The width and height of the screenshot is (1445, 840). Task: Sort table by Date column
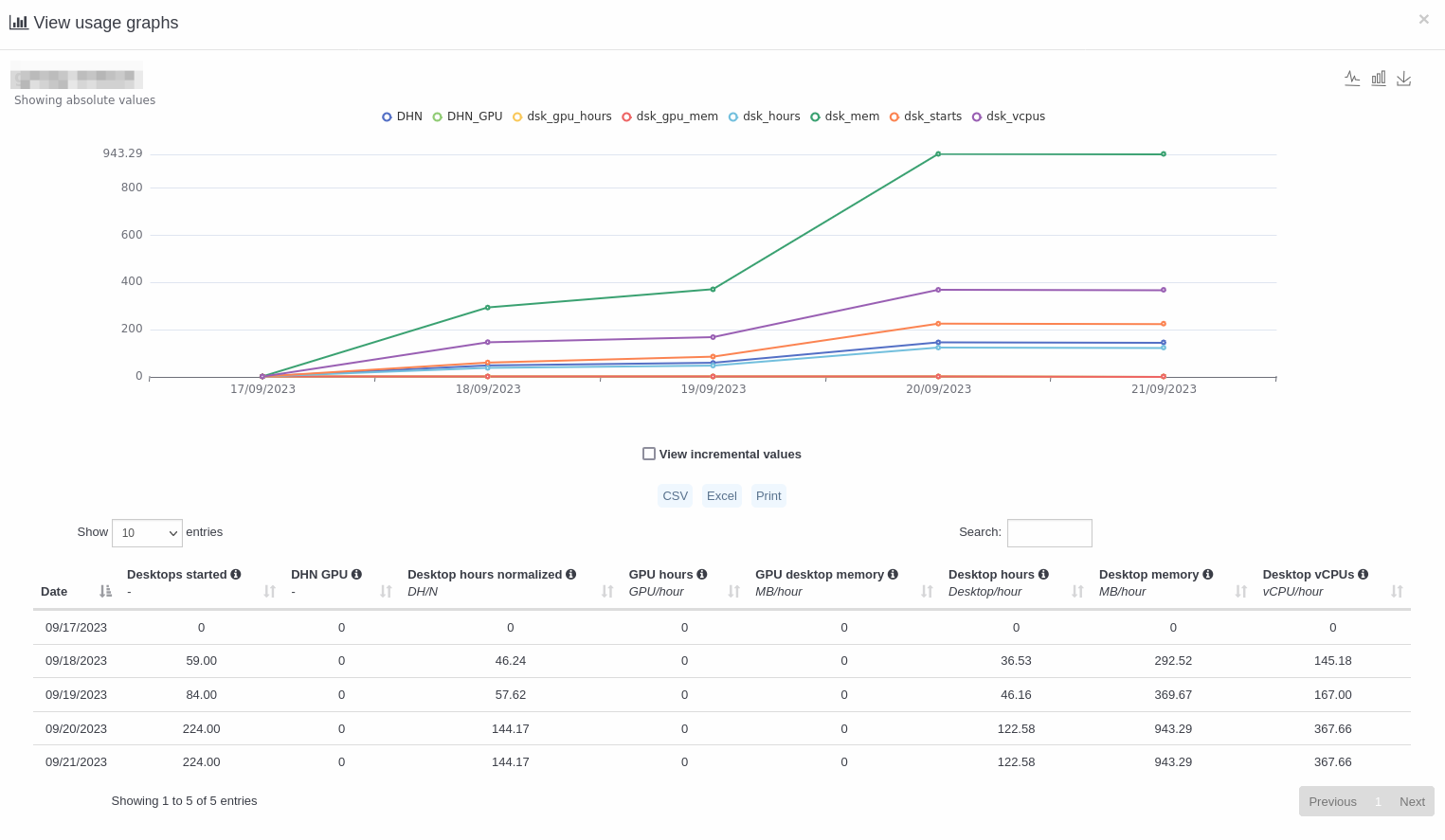pos(105,592)
